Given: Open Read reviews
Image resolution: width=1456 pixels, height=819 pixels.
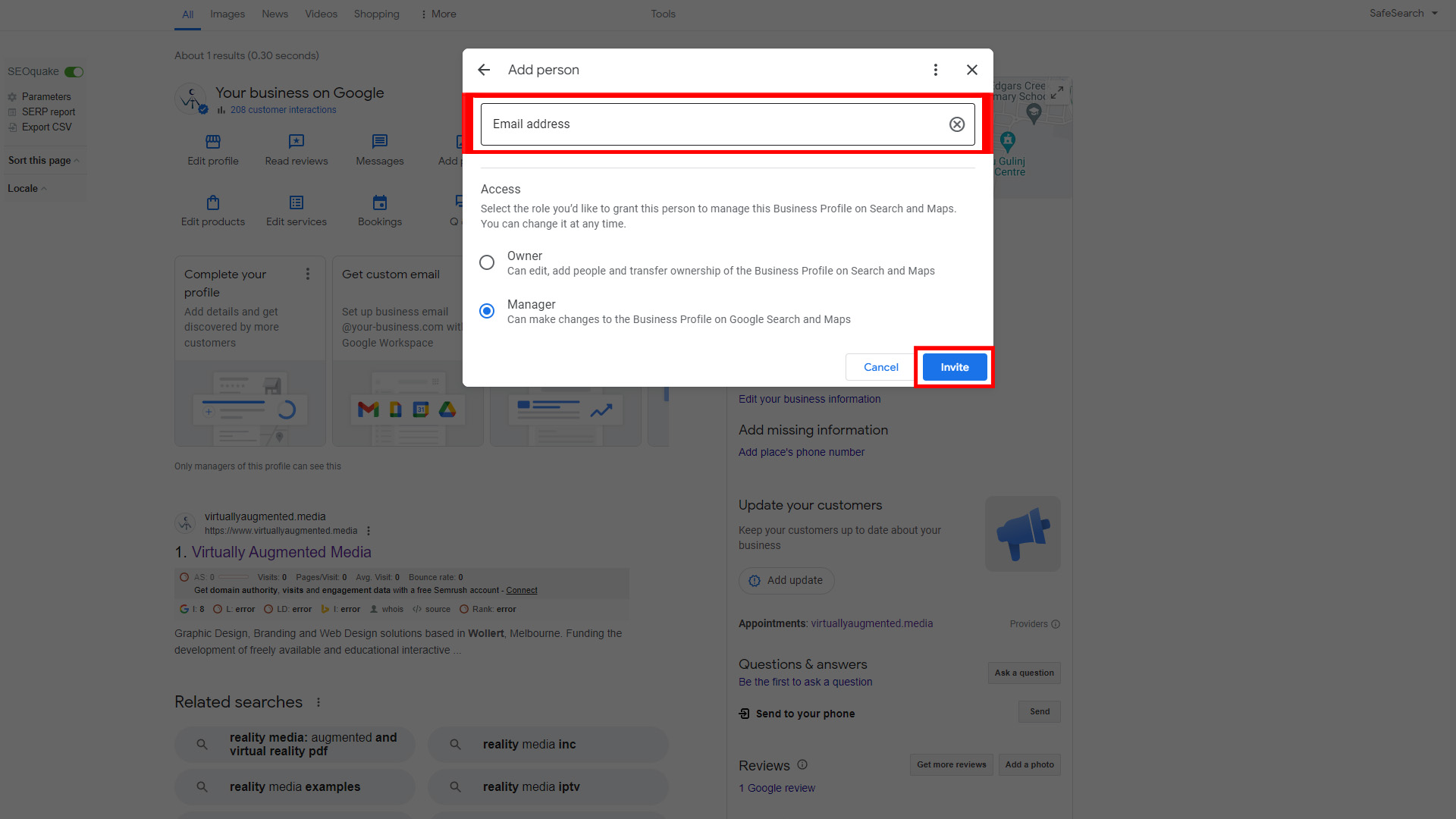Looking at the screenshot, I should (297, 150).
